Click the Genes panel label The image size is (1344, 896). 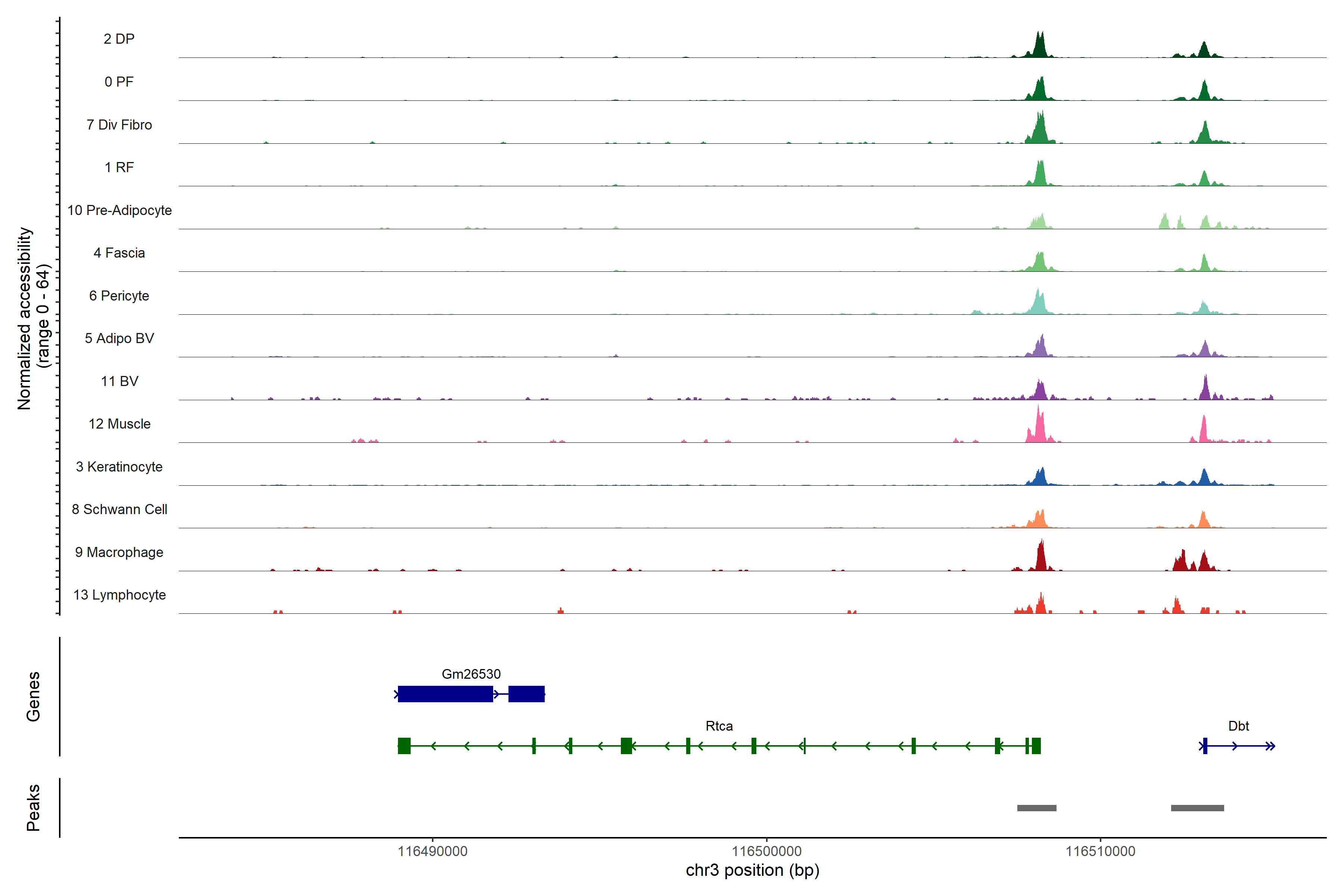[x=33, y=696]
